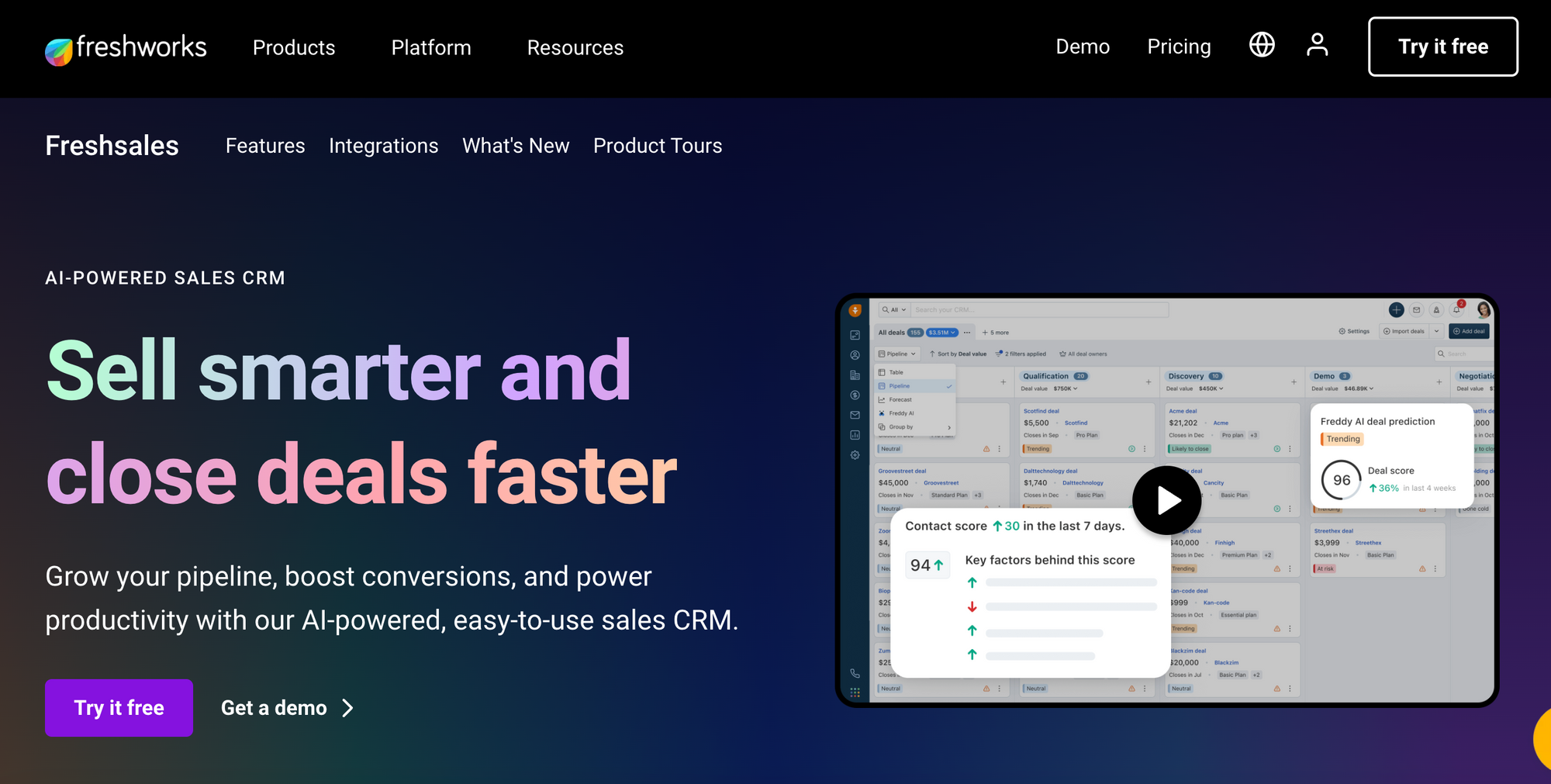Open accounts building icon in preview sidebar
Screen dimensions: 1551x784
pos(855,375)
